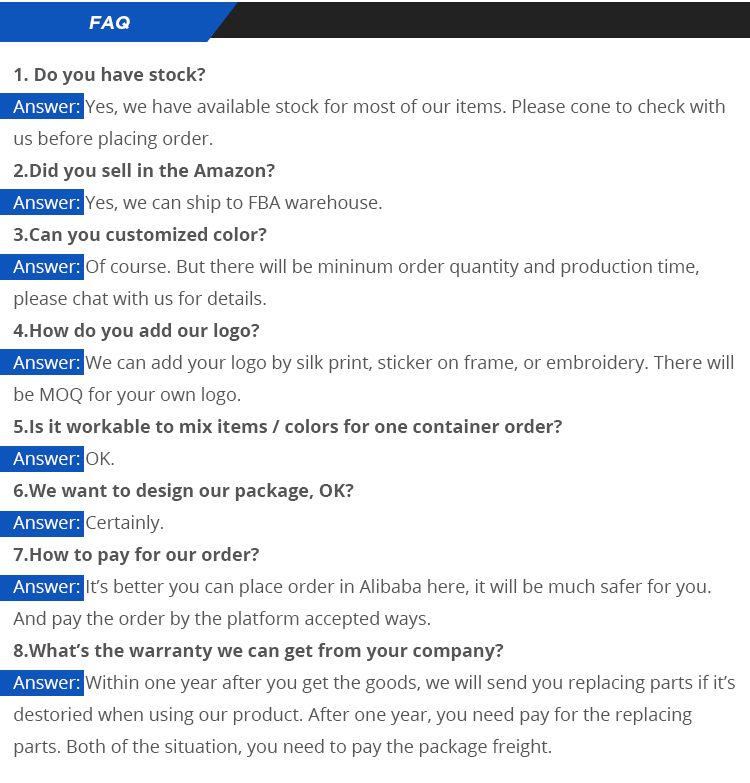Screen dimensions: 750x783
Task: Select the warranty question heading
Action: point(258,651)
